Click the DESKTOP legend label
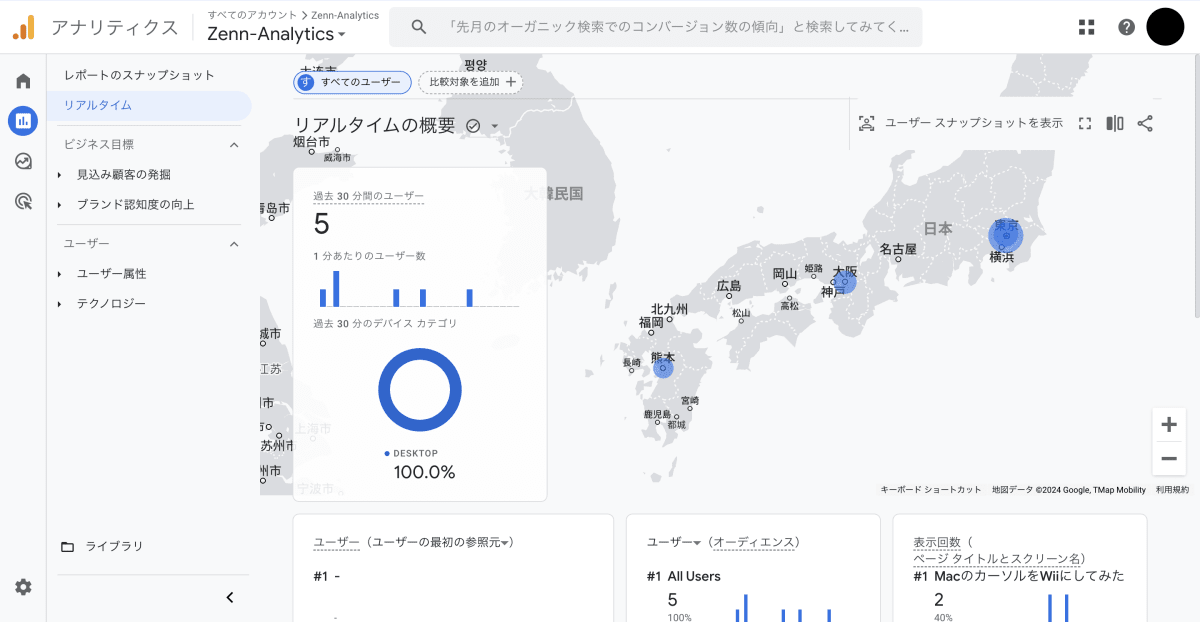1200x622 pixels. coord(415,453)
